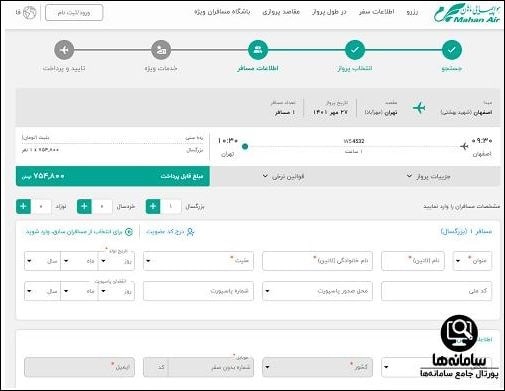
Task: Click the first name (Latin) field
Action: coord(413,261)
